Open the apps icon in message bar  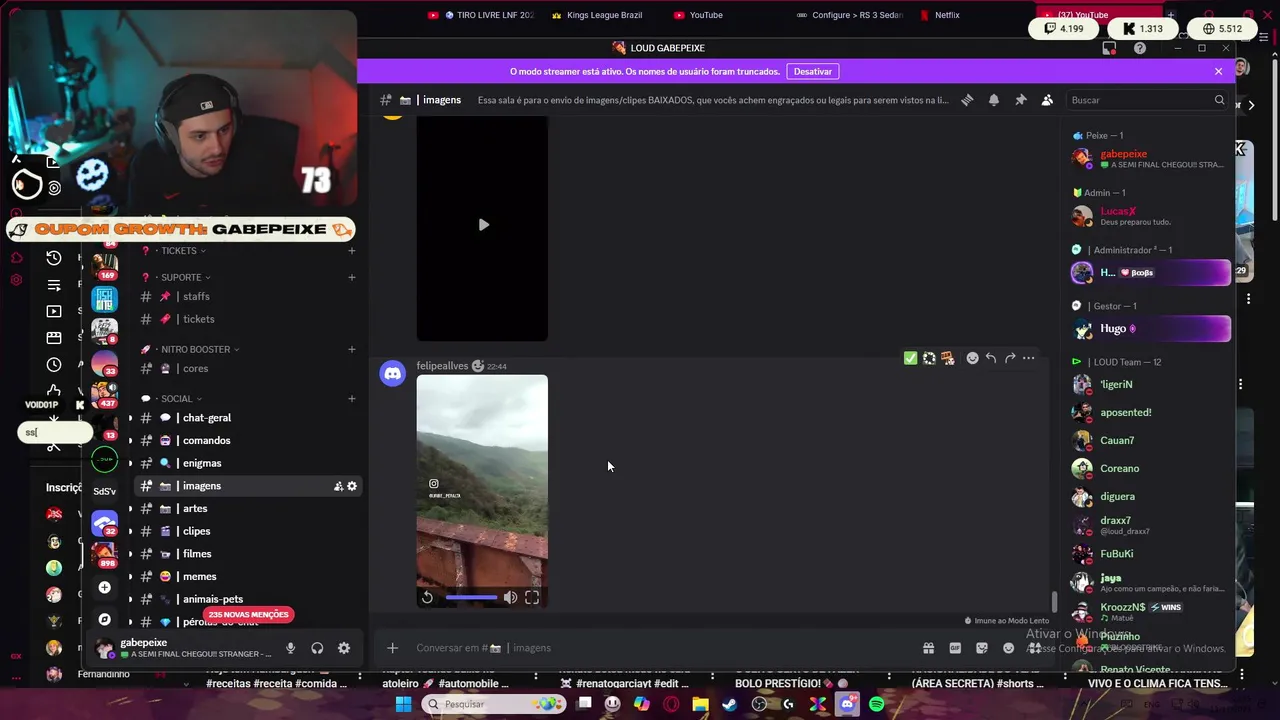pos(1034,648)
